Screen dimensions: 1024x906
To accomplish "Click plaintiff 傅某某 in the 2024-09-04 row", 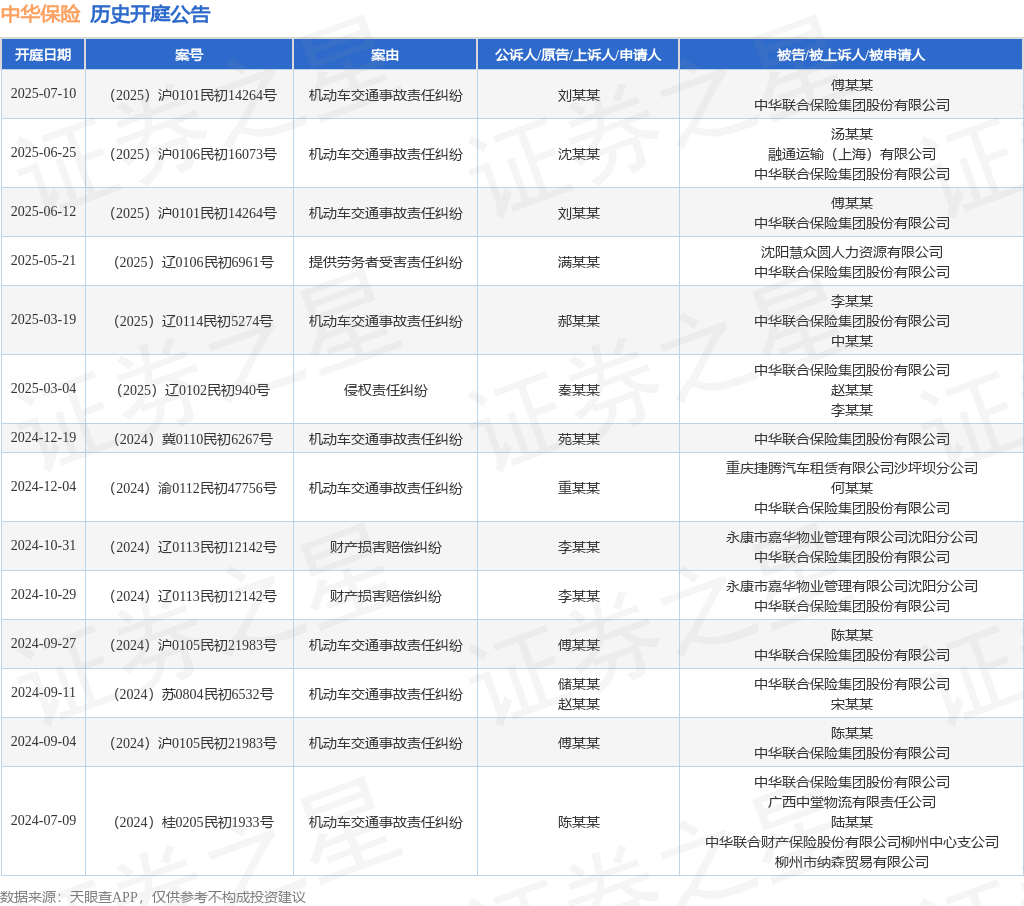I will pos(579,743).
